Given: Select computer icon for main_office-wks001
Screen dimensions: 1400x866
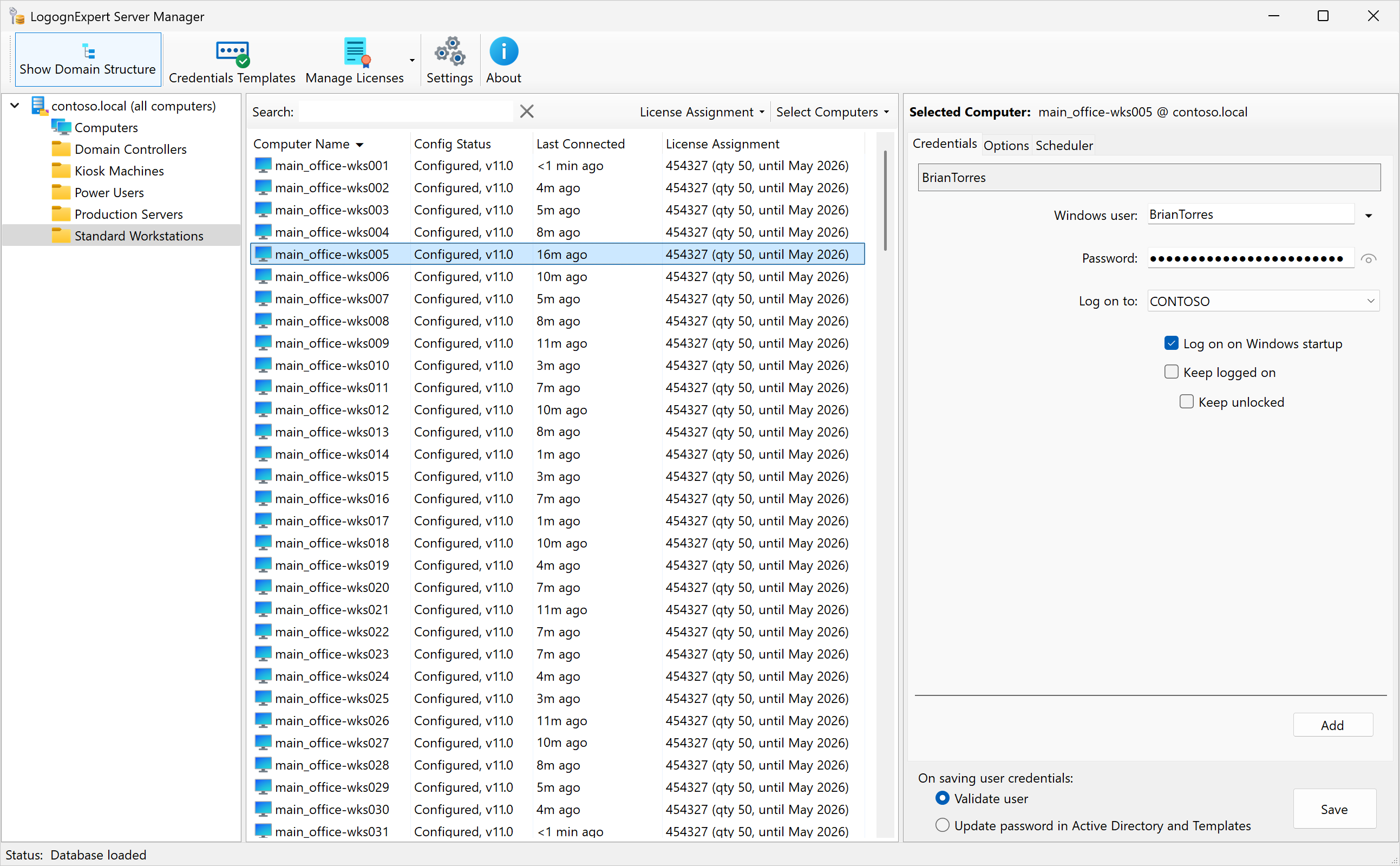Looking at the screenshot, I should (x=263, y=166).
